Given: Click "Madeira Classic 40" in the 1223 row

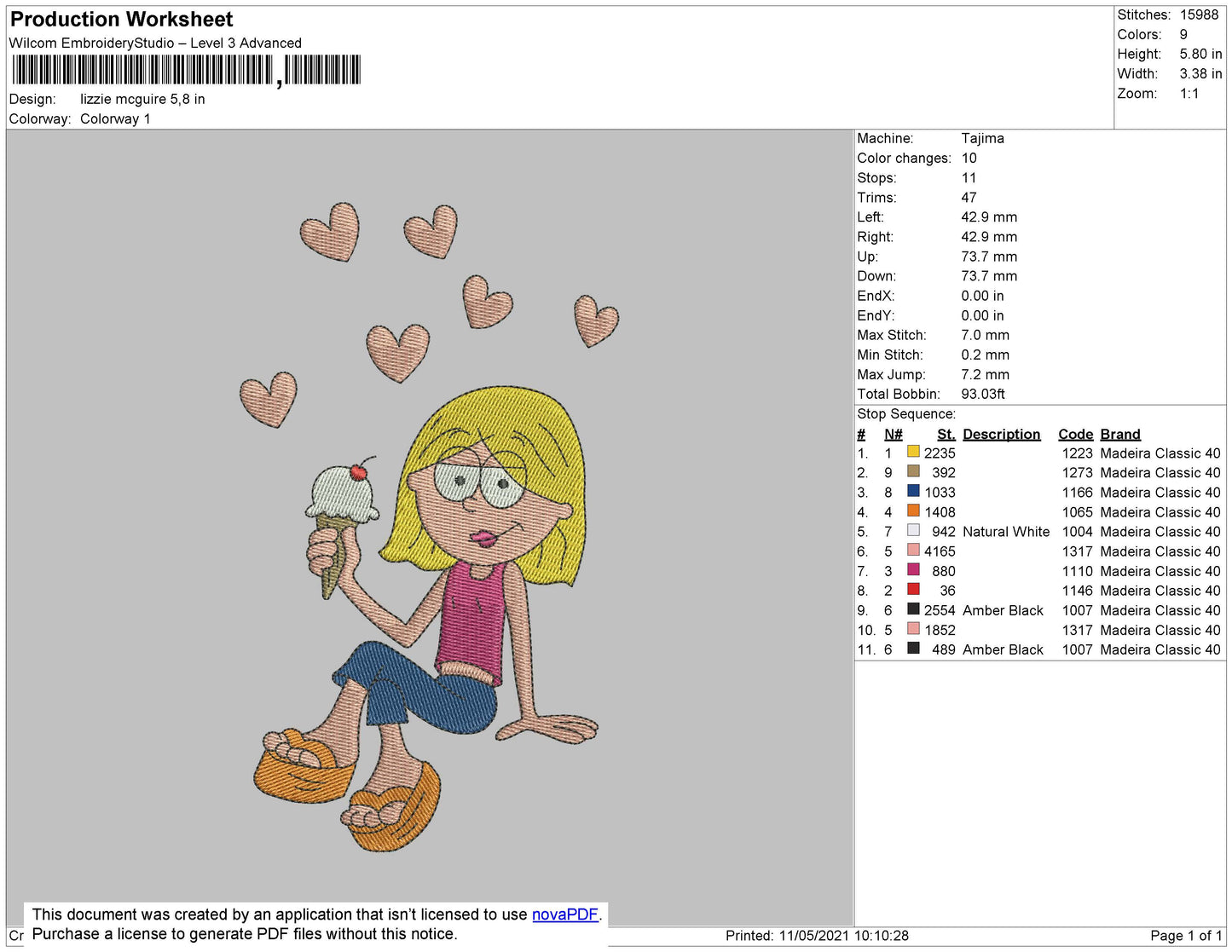Looking at the screenshot, I should coord(1160,453).
